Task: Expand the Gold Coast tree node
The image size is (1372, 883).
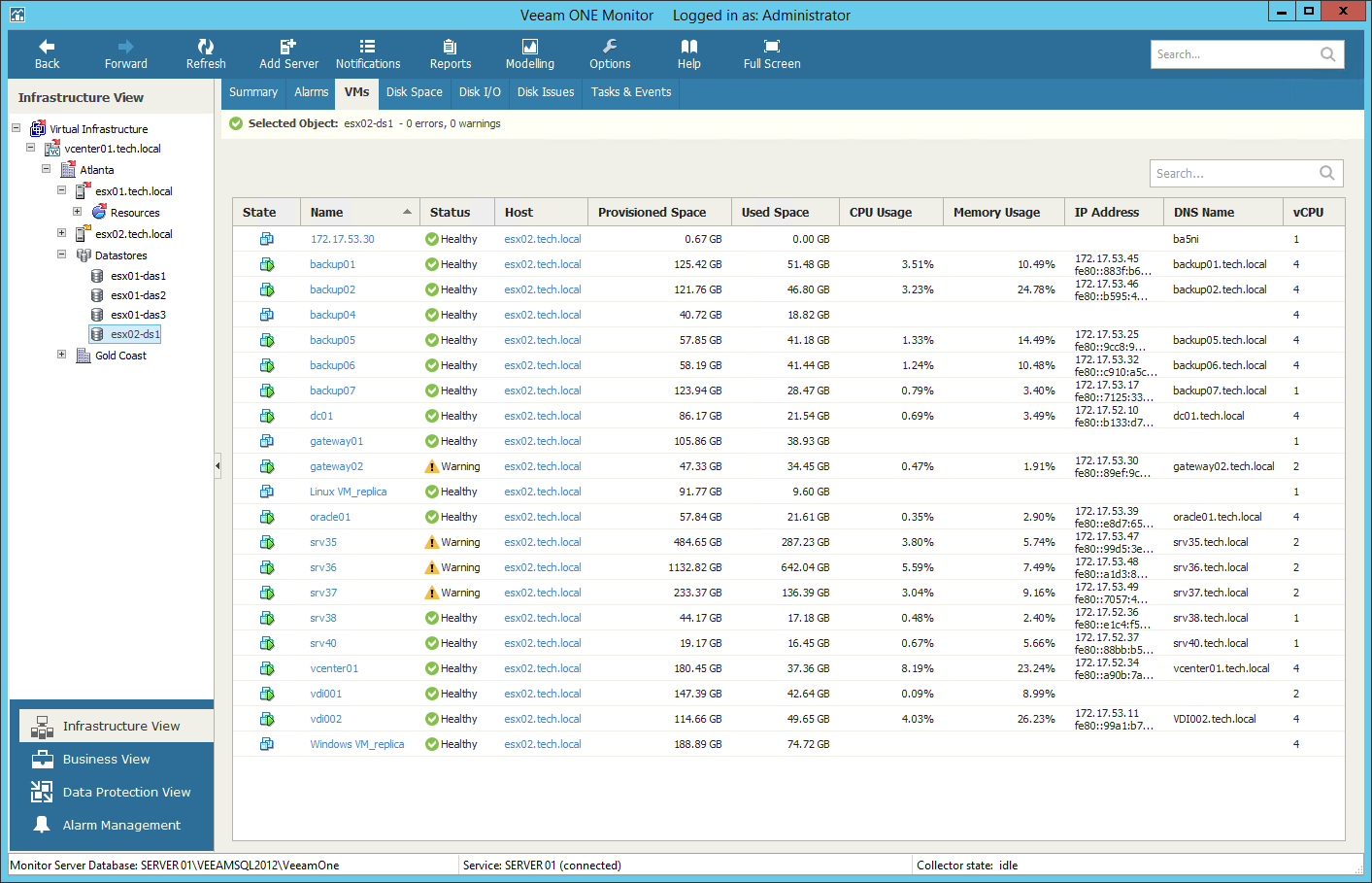Action: coord(62,355)
